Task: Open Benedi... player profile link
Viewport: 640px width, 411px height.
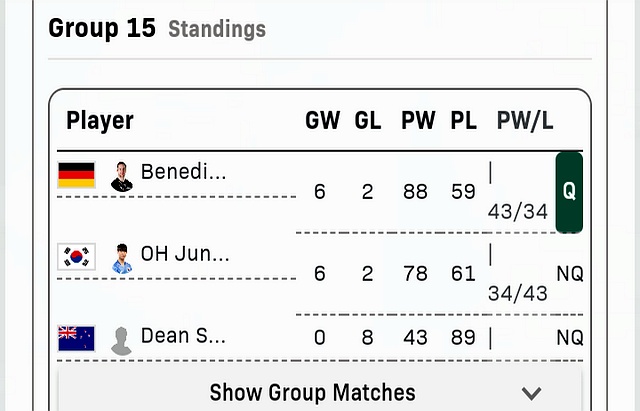Action: coord(183,172)
